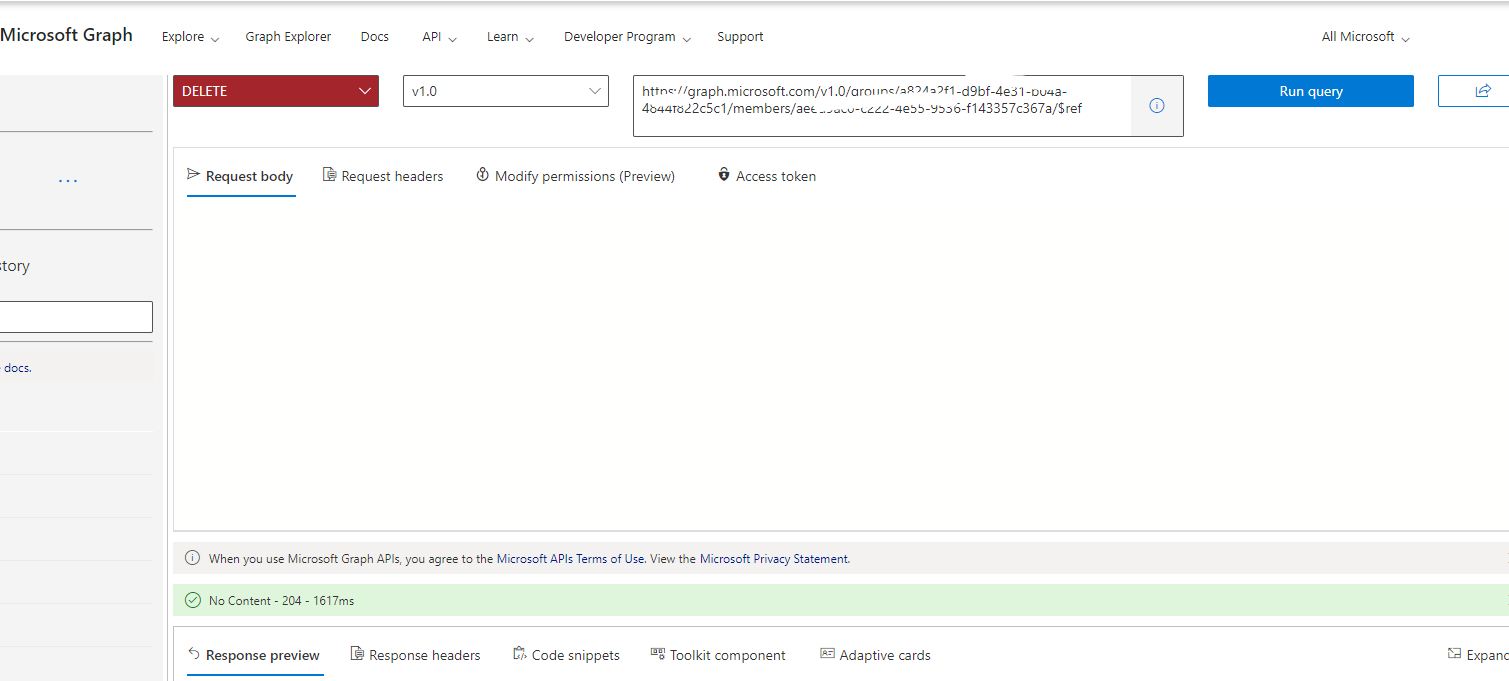The height and width of the screenshot is (681, 1509).
Task: Open the more actions ellipsis in the sidebar
Action: [x=67, y=178]
